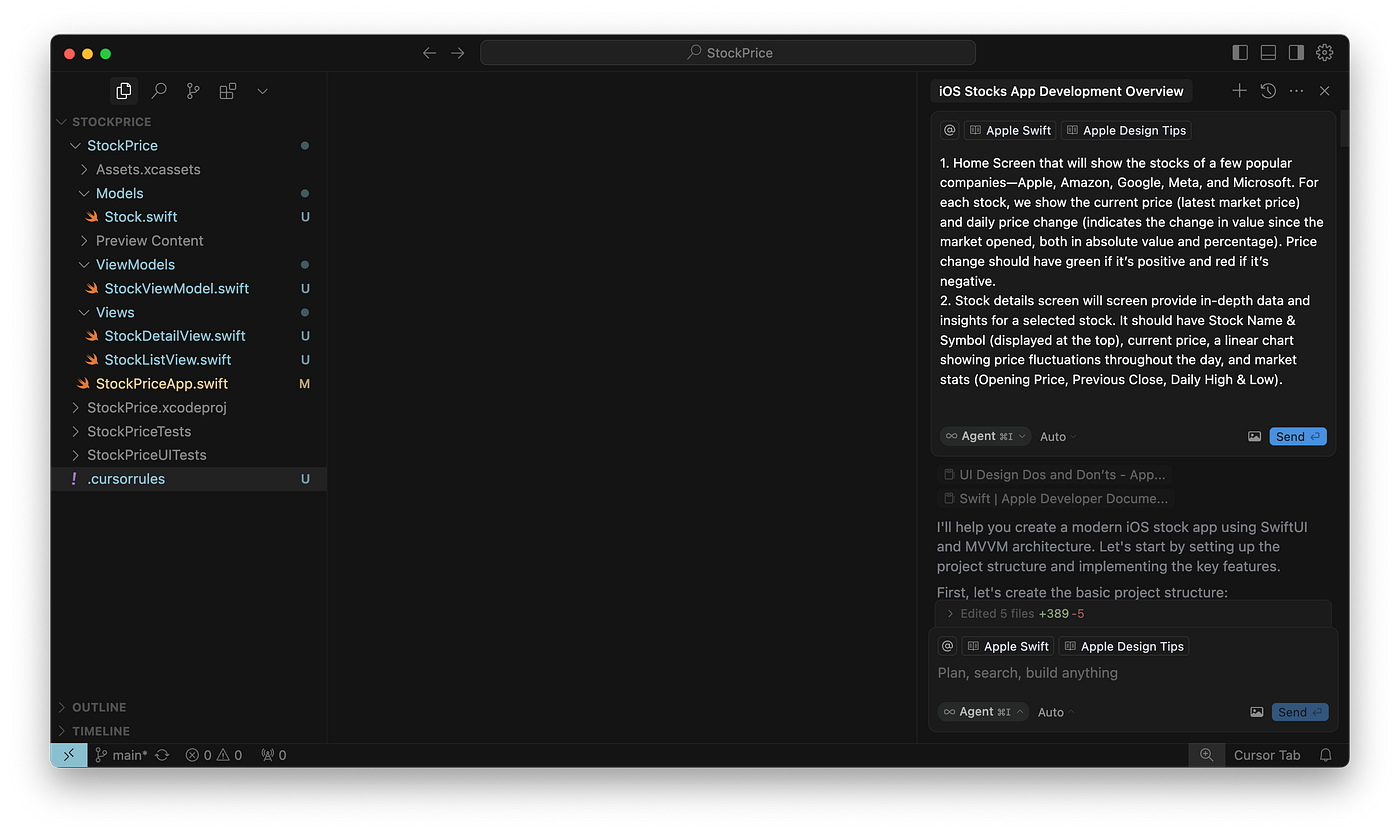
Task: Attach image icon in bottom input
Action: click(x=1257, y=712)
